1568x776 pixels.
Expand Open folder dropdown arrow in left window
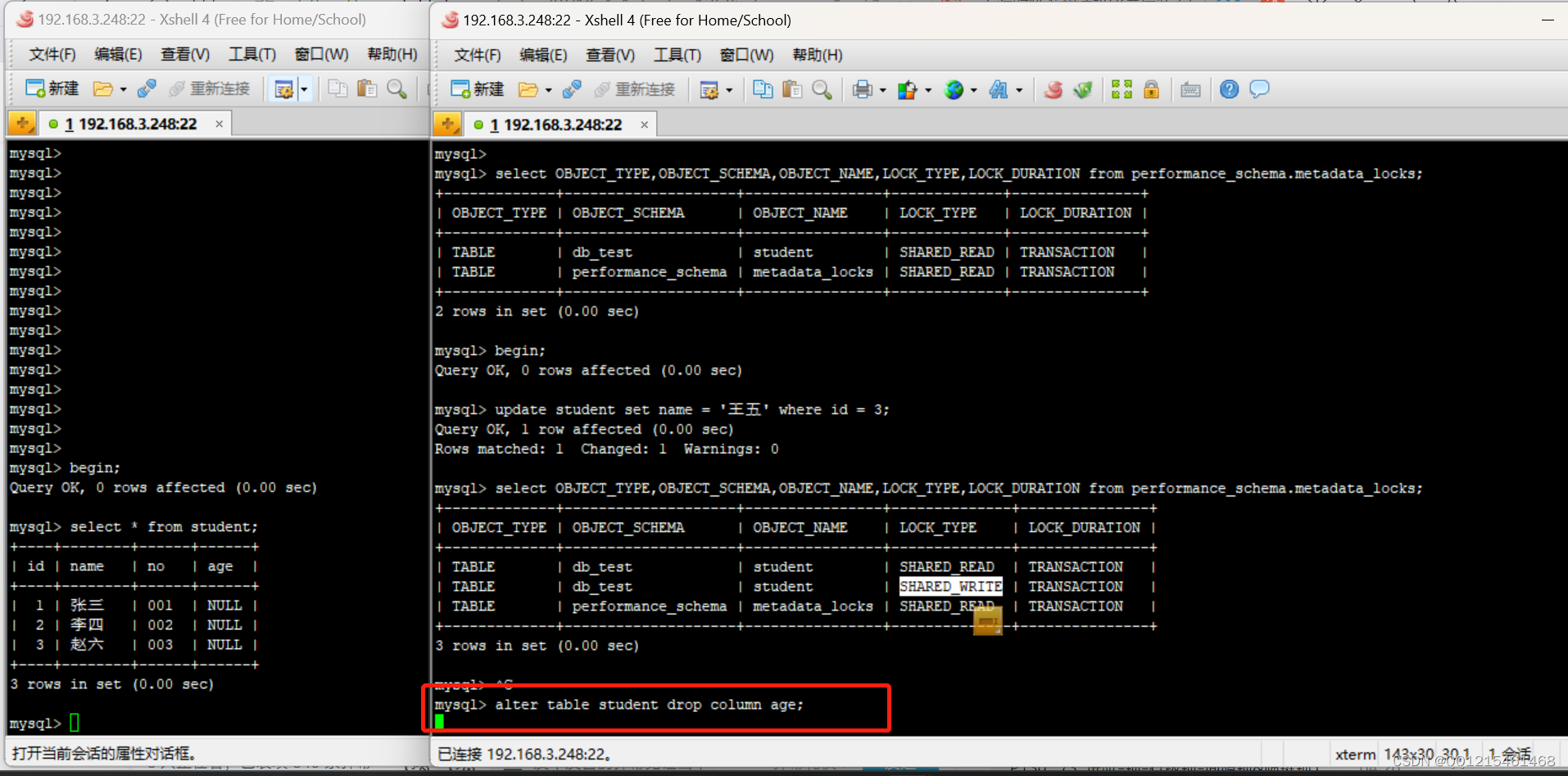(123, 89)
